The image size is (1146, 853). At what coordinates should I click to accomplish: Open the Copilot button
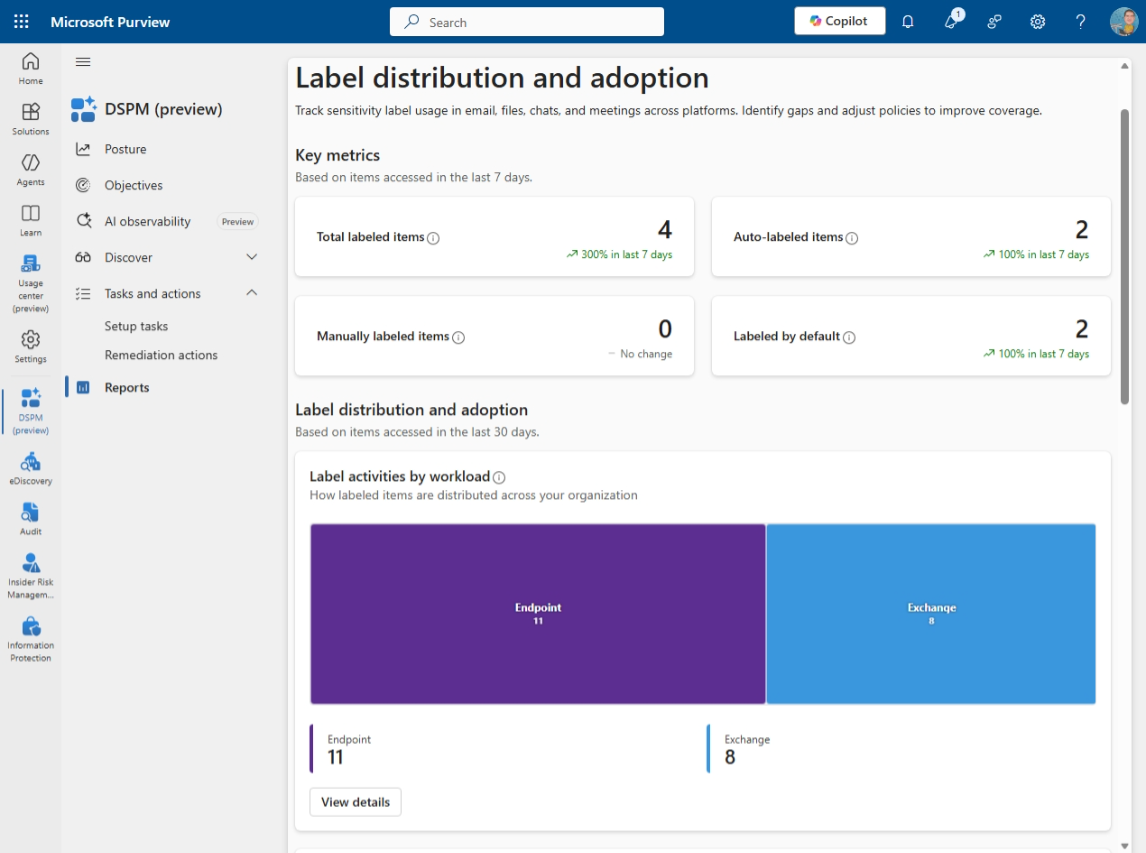click(839, 21)
